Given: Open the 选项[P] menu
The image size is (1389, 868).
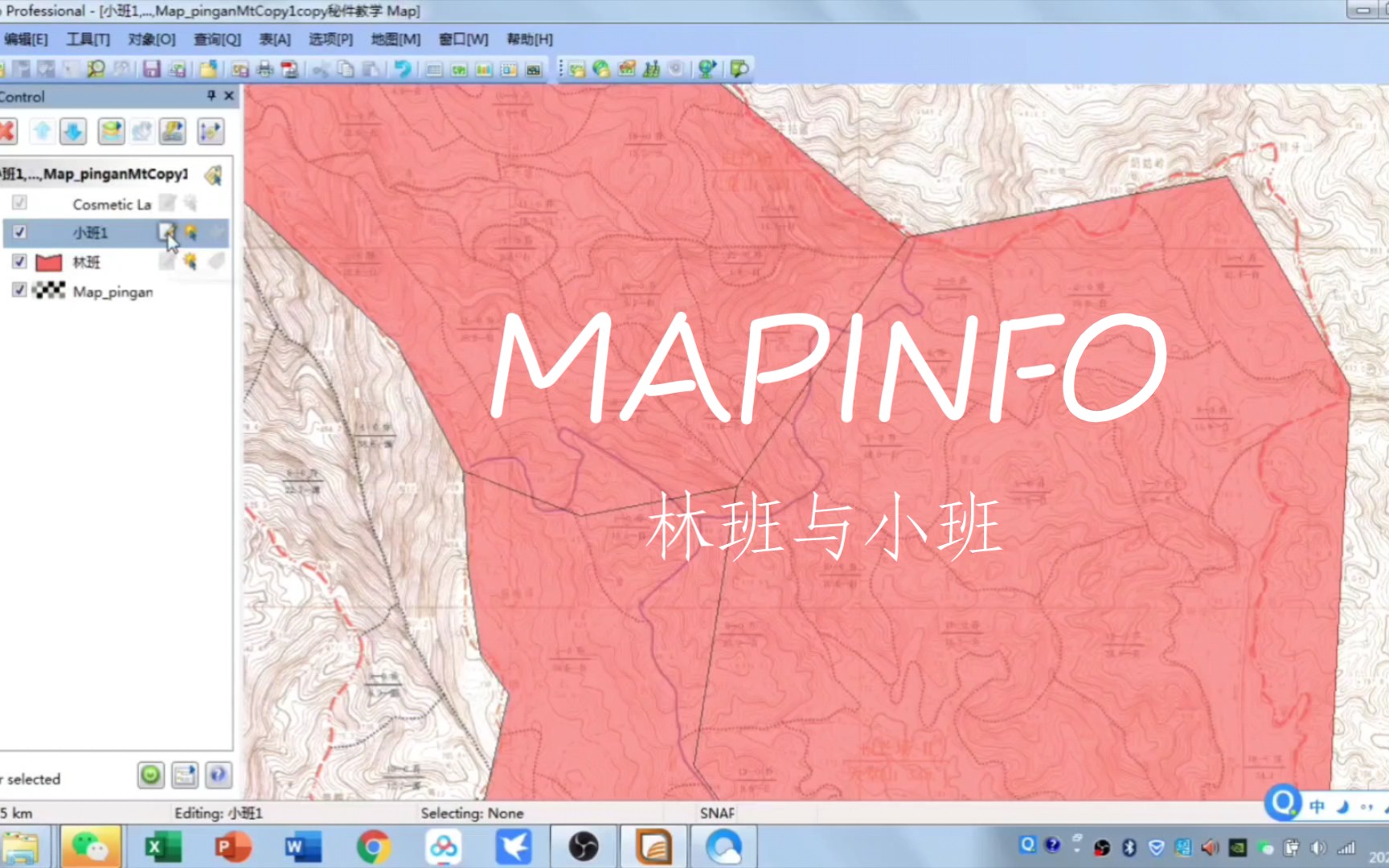Looking at the screenshot, I should click(330, 39).
